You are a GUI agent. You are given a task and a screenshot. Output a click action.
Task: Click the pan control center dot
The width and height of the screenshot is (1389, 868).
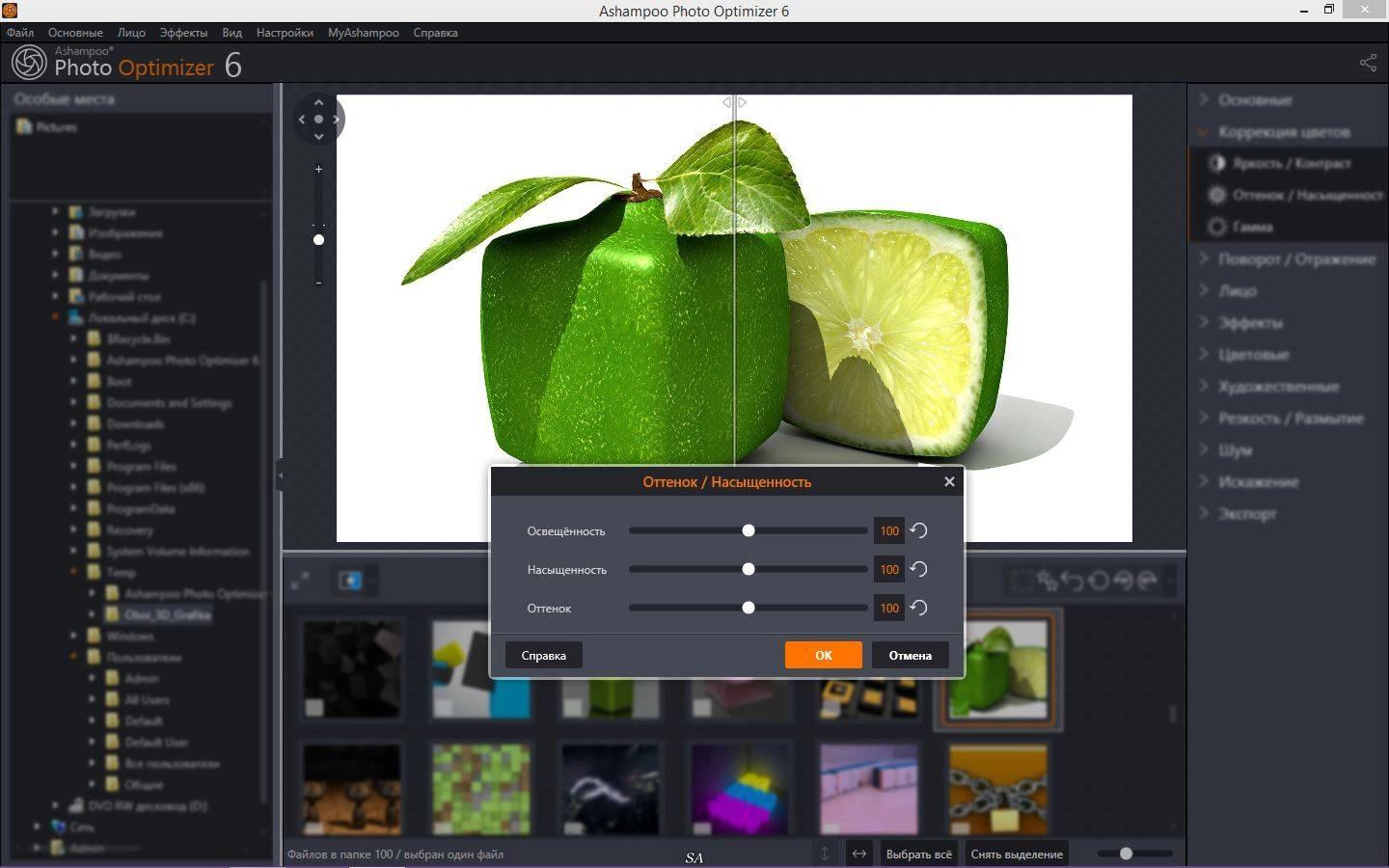click(x=318, y=120)
